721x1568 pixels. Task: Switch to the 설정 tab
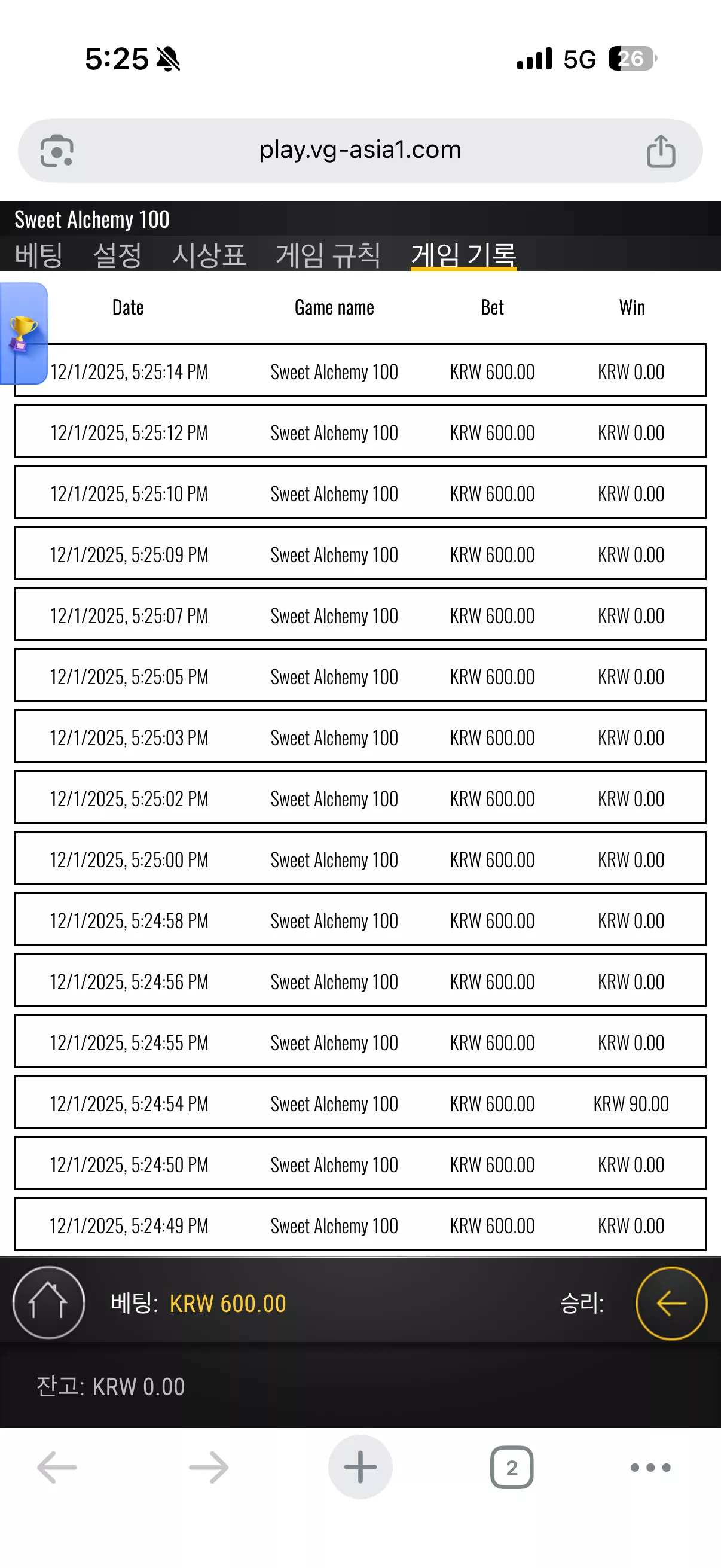117,254
